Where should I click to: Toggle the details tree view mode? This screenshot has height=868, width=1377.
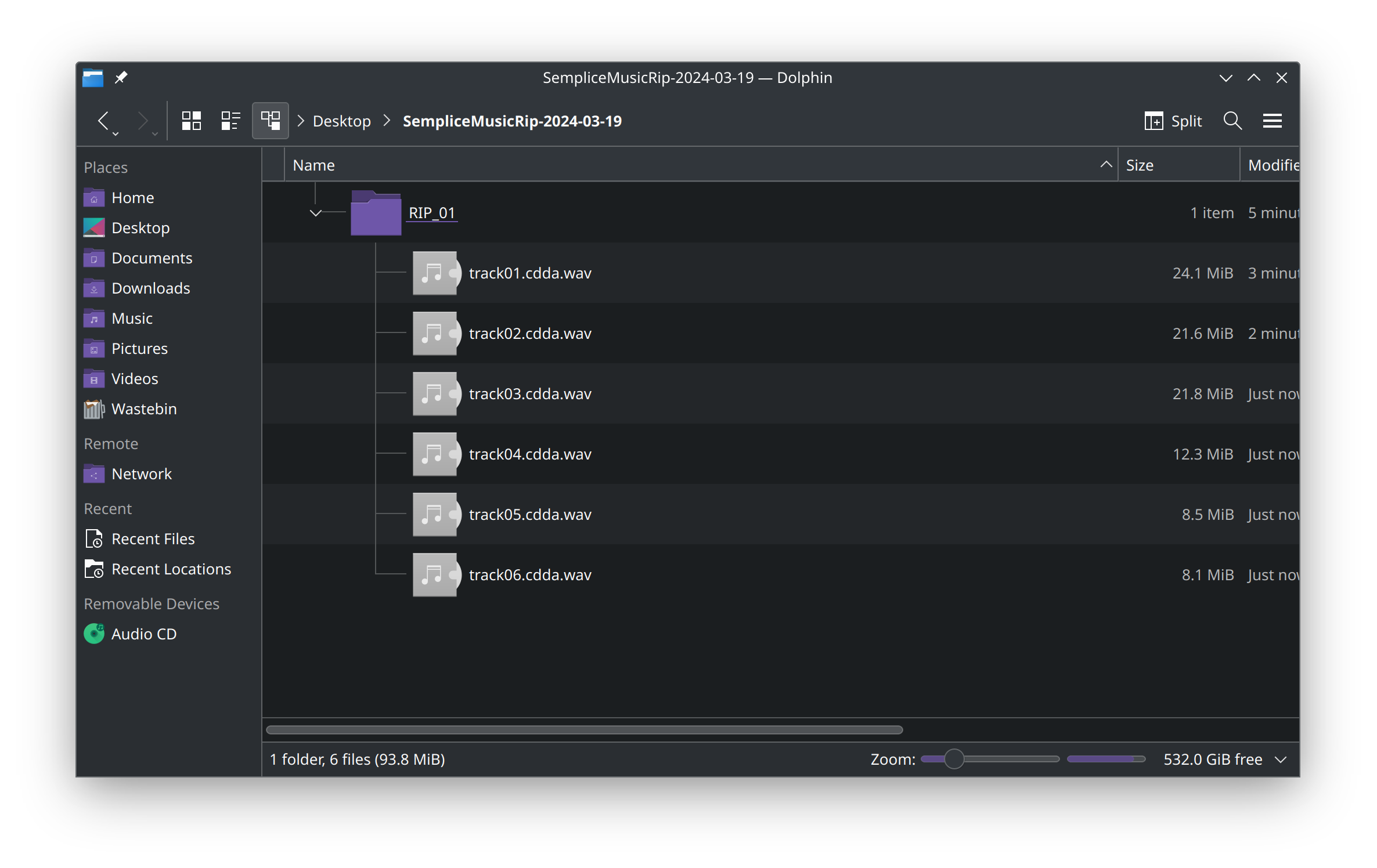(x=270, y=121)
